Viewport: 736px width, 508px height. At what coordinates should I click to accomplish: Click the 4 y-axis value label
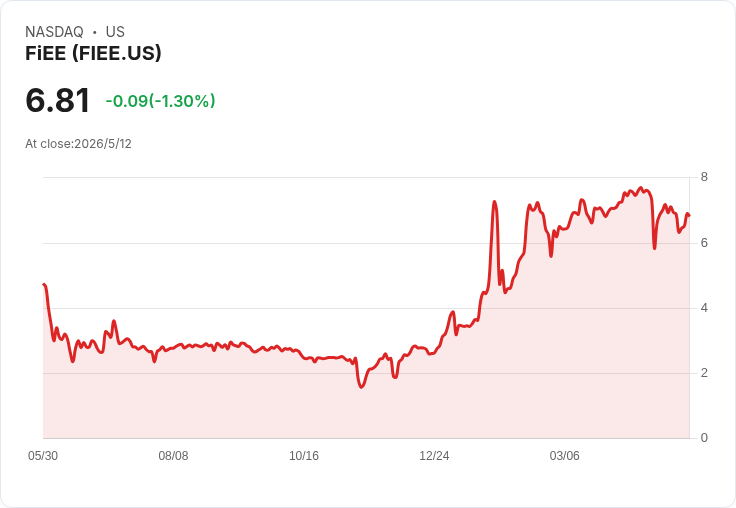coord(704,308)
